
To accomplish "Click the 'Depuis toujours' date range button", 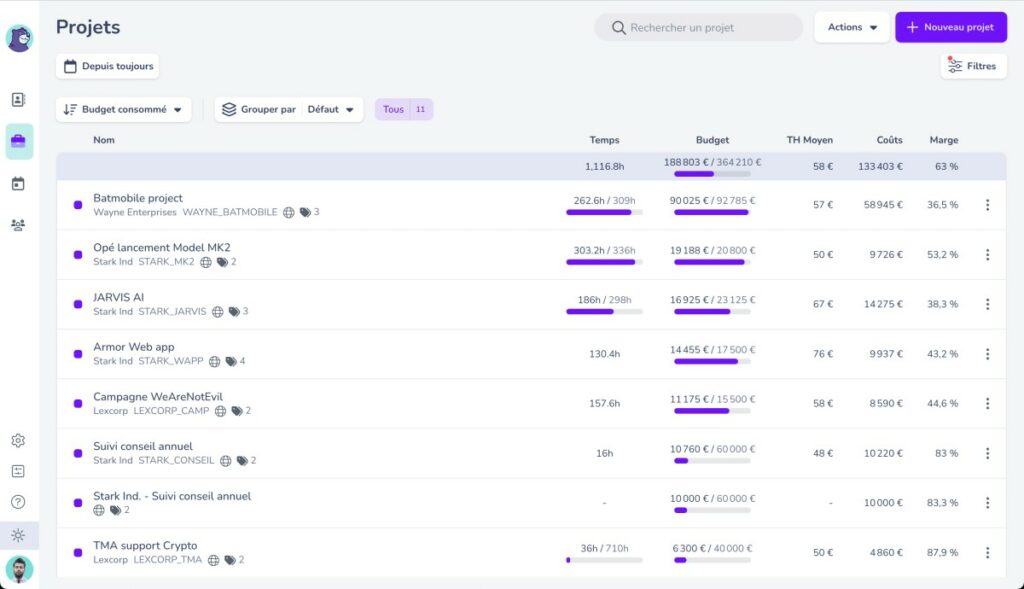I will click(108, 66).
